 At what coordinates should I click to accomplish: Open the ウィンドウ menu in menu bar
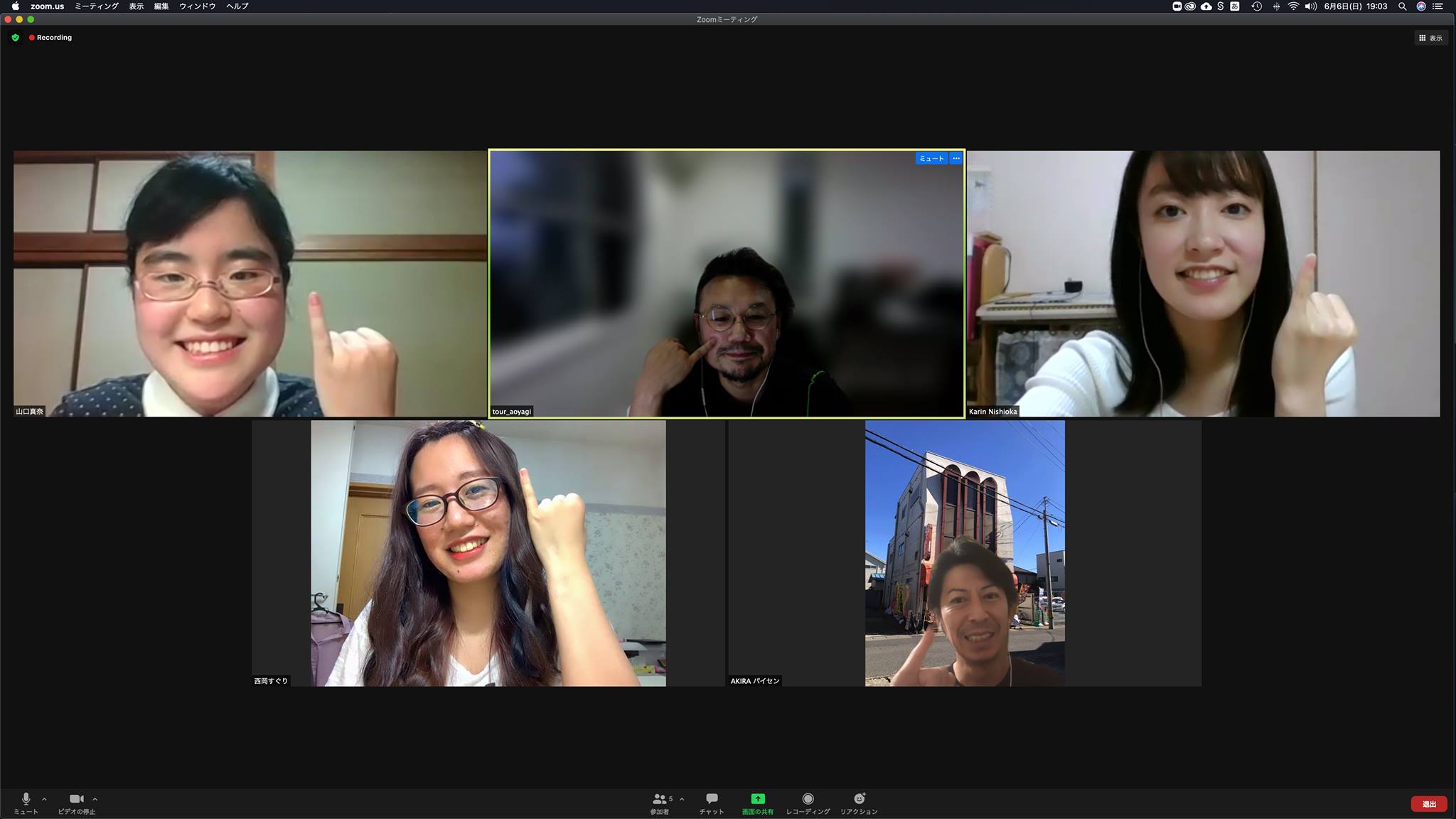click(197, 6)
